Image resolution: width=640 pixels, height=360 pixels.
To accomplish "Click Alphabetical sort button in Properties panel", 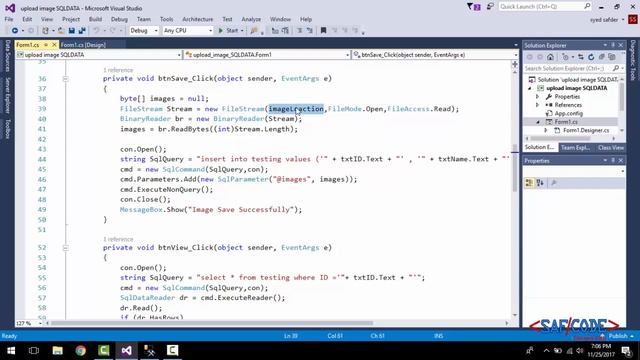I will tap(540, 183).
